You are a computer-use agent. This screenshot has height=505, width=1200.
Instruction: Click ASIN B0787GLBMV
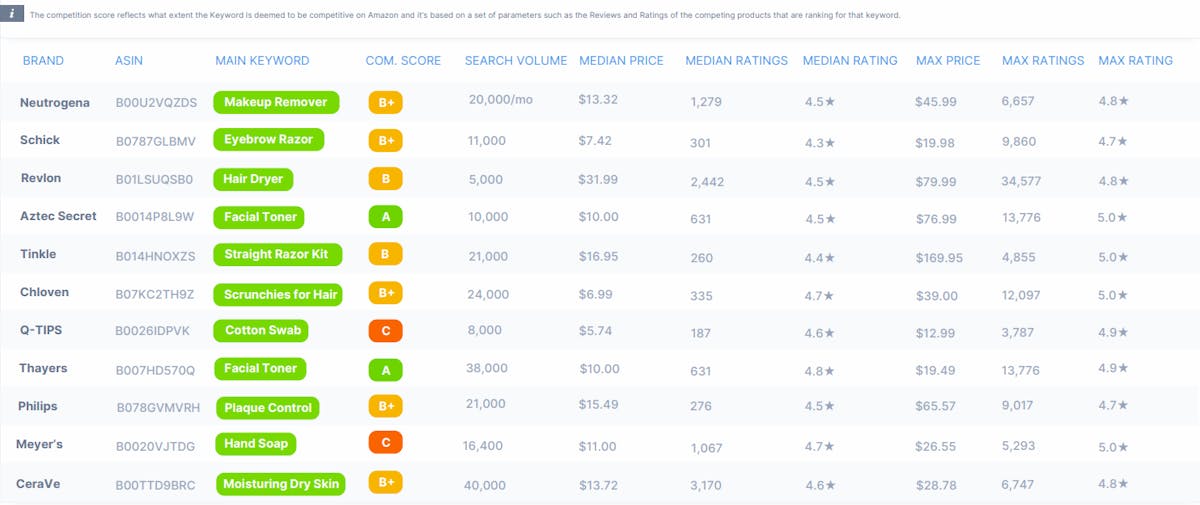click(155, 141)
